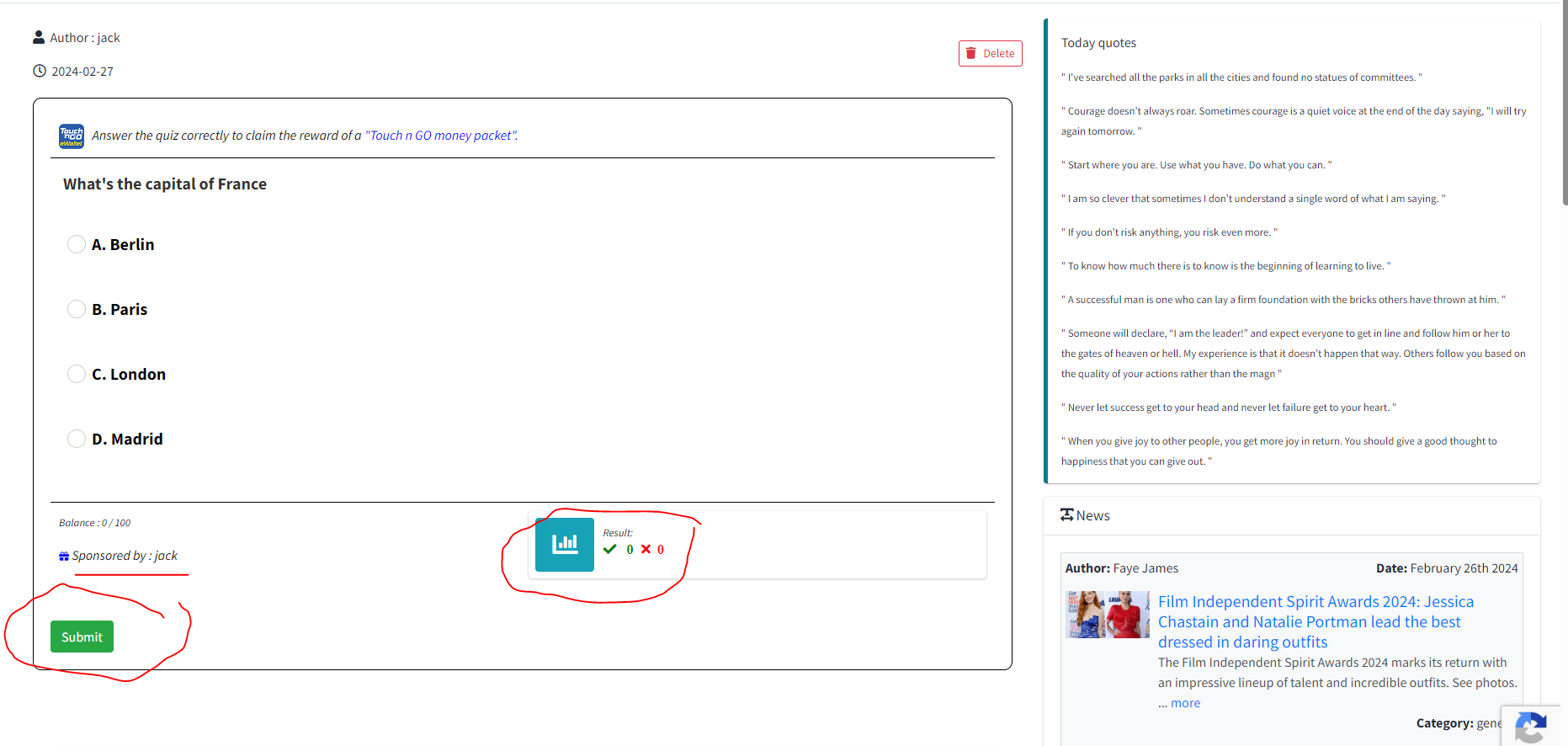Screen dimensions: 1568x746
Task: Select answer A. Berlin
Action: click(77, 244)
